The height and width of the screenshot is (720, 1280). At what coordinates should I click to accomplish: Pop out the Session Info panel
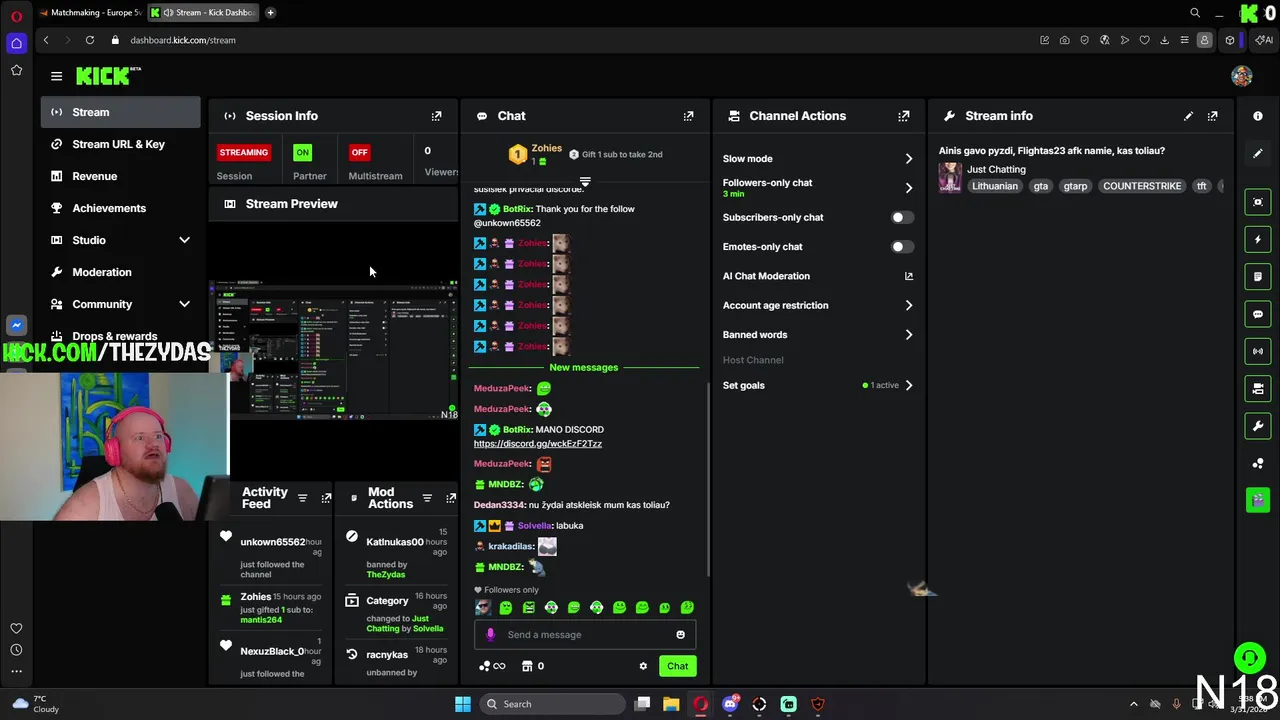pyautogui.click(x=436, y=116)
